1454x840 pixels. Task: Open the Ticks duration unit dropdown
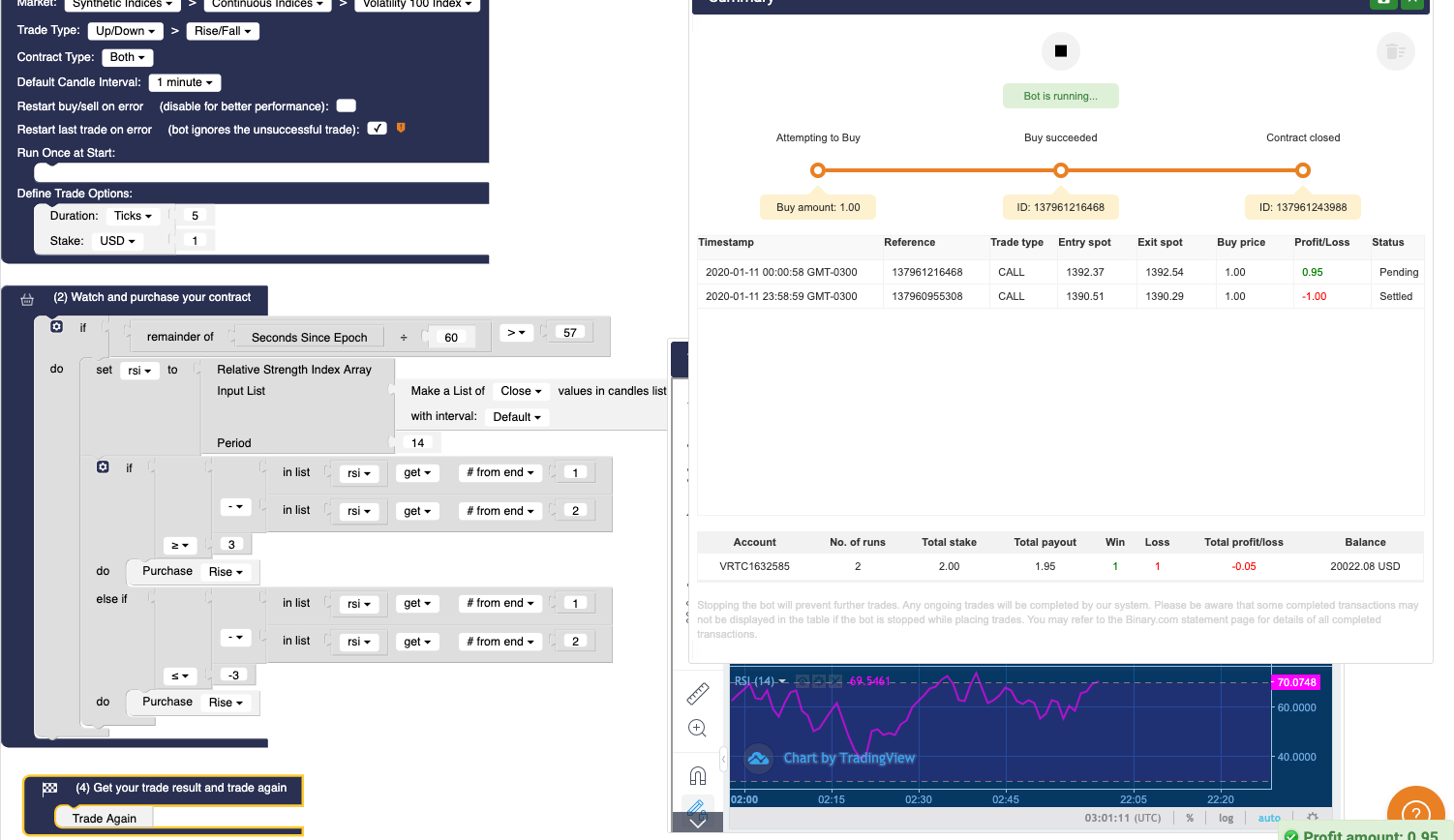133,216
